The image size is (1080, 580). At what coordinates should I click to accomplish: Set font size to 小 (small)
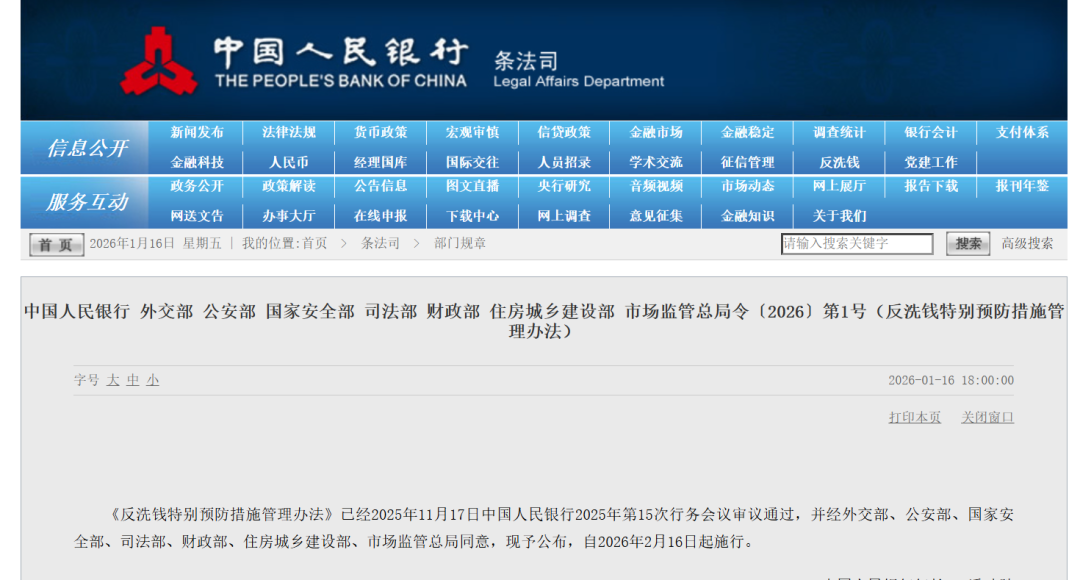click(152, 381)
